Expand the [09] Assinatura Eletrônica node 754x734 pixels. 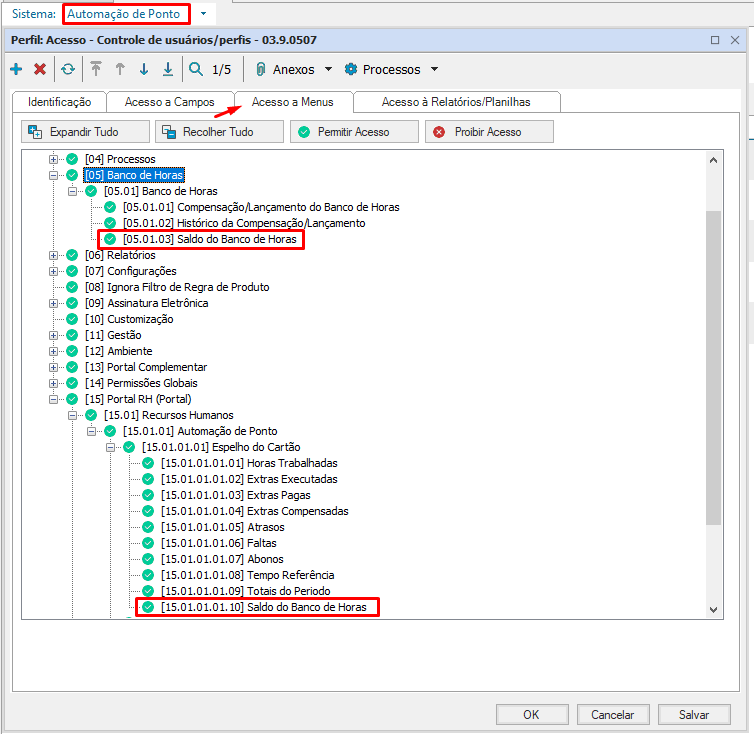coord(53,304)
